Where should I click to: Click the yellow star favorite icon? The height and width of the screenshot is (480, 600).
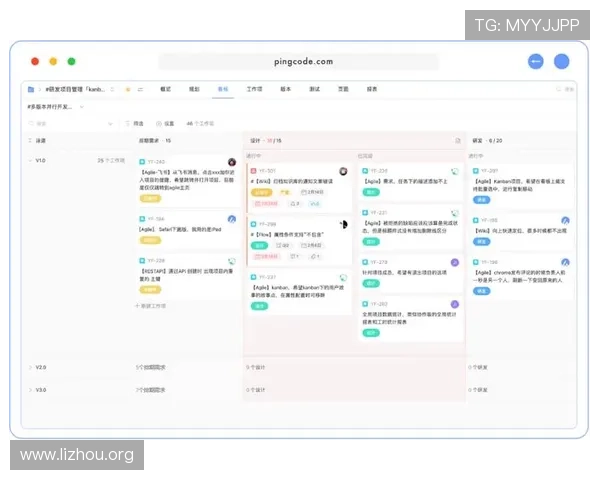128,89
